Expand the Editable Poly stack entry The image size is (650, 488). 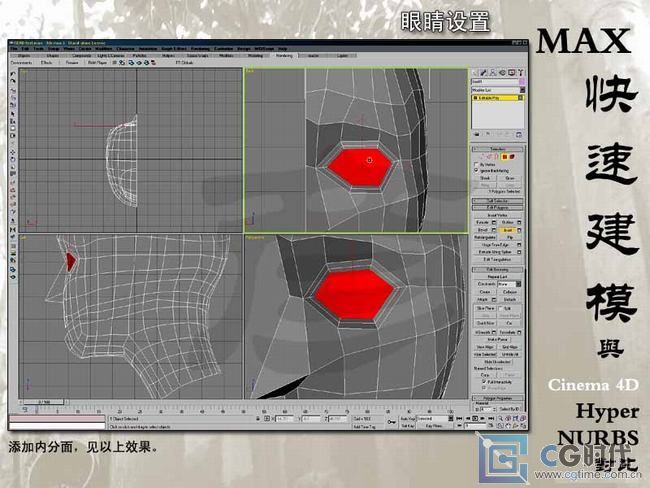coord(475,98)
